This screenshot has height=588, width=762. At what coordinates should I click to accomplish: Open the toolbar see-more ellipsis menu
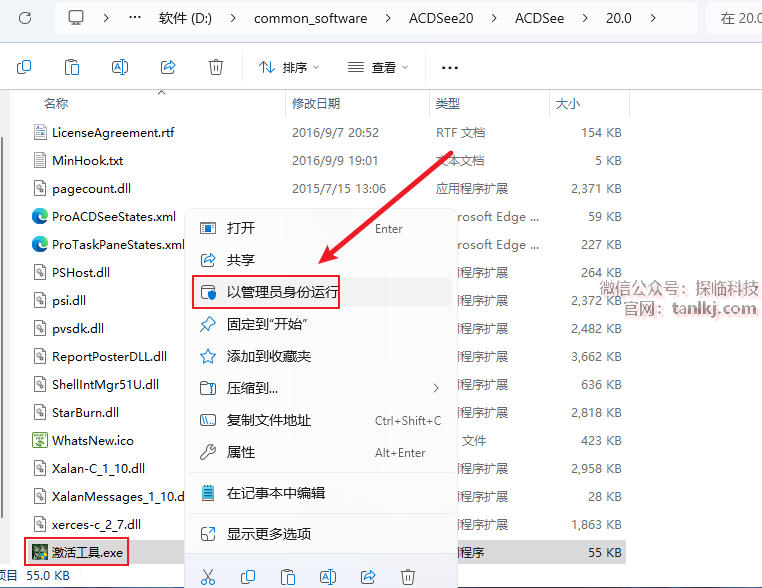pos(450,68)
